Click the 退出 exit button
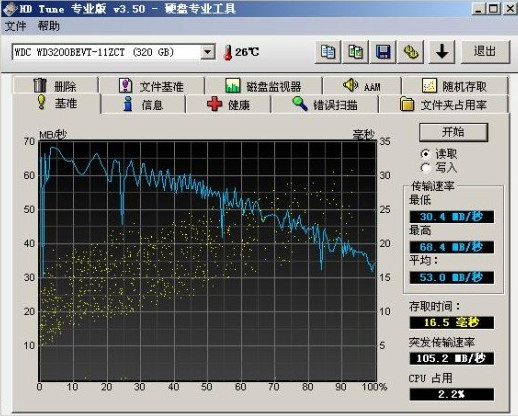Viewport: 518px width, 416px height. [485, 52]
